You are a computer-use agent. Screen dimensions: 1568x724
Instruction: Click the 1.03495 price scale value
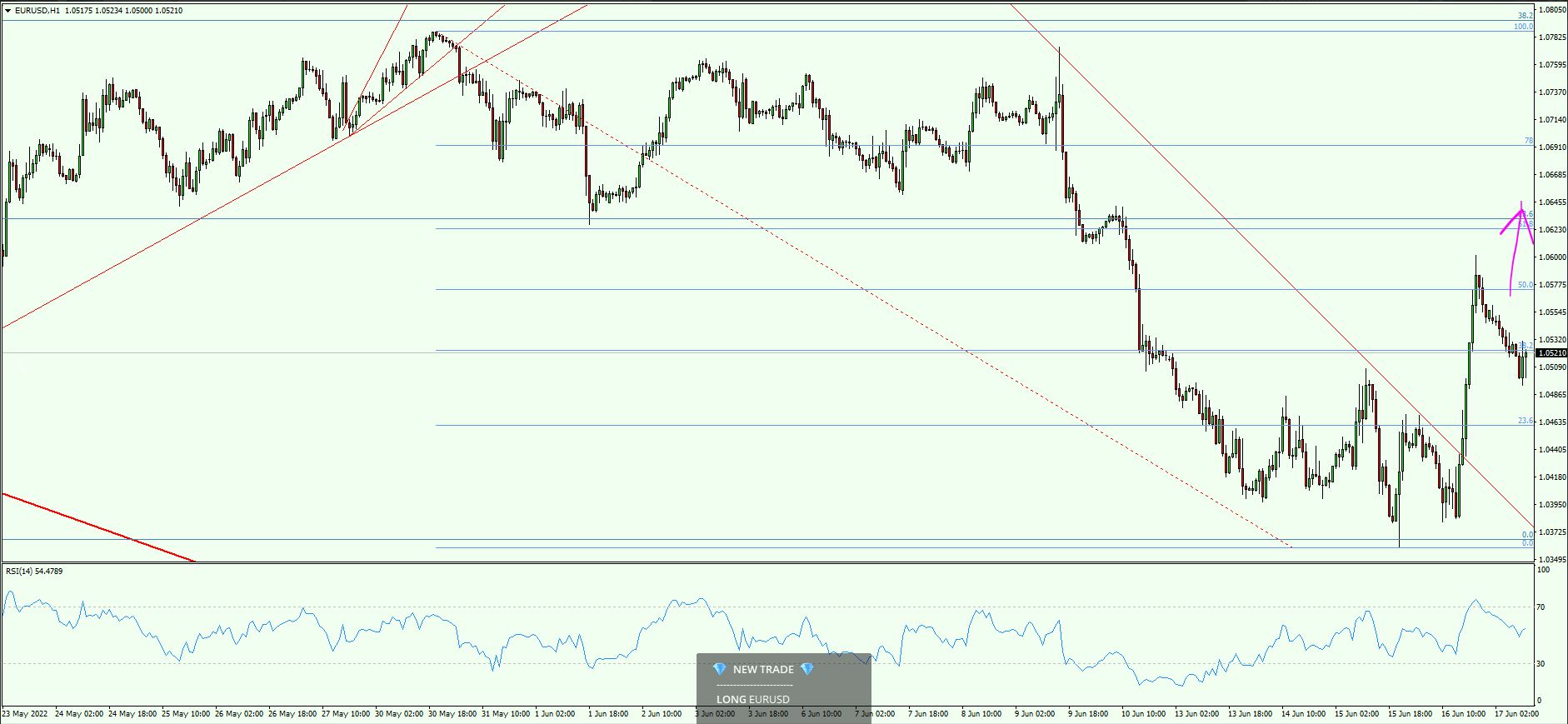[x=1552, y=559]
